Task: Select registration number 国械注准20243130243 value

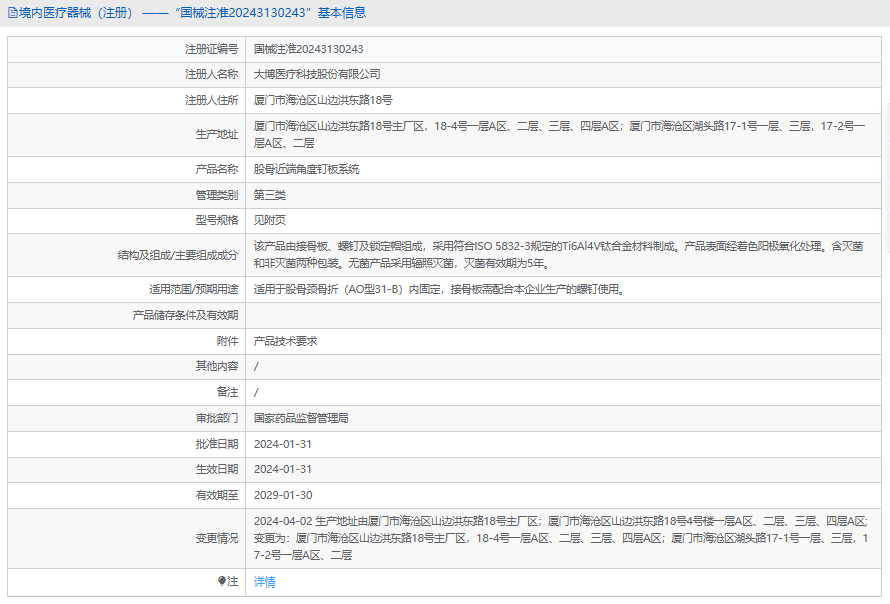Action: pos(308,49)
